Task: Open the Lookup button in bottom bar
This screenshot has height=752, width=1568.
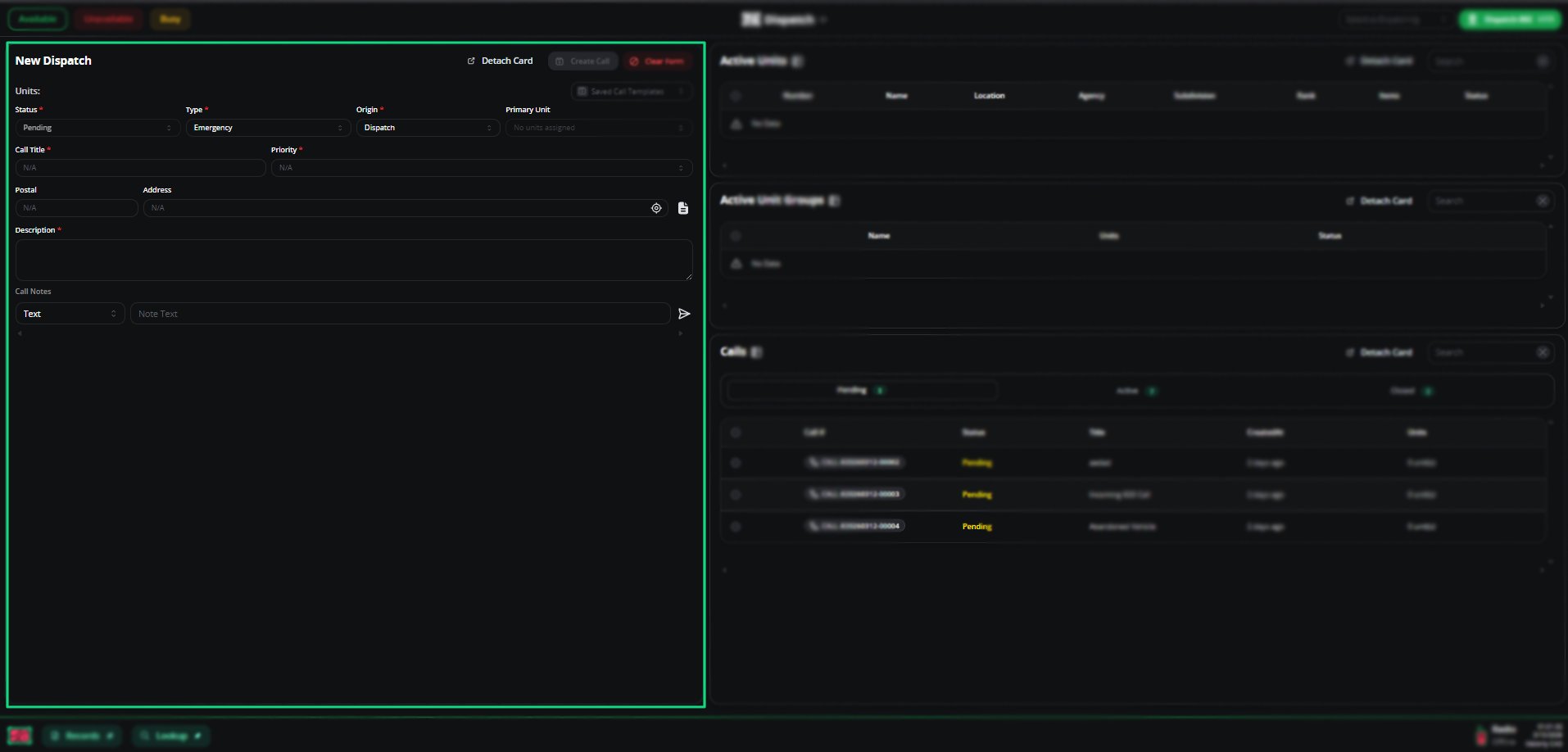Action: 171,736
